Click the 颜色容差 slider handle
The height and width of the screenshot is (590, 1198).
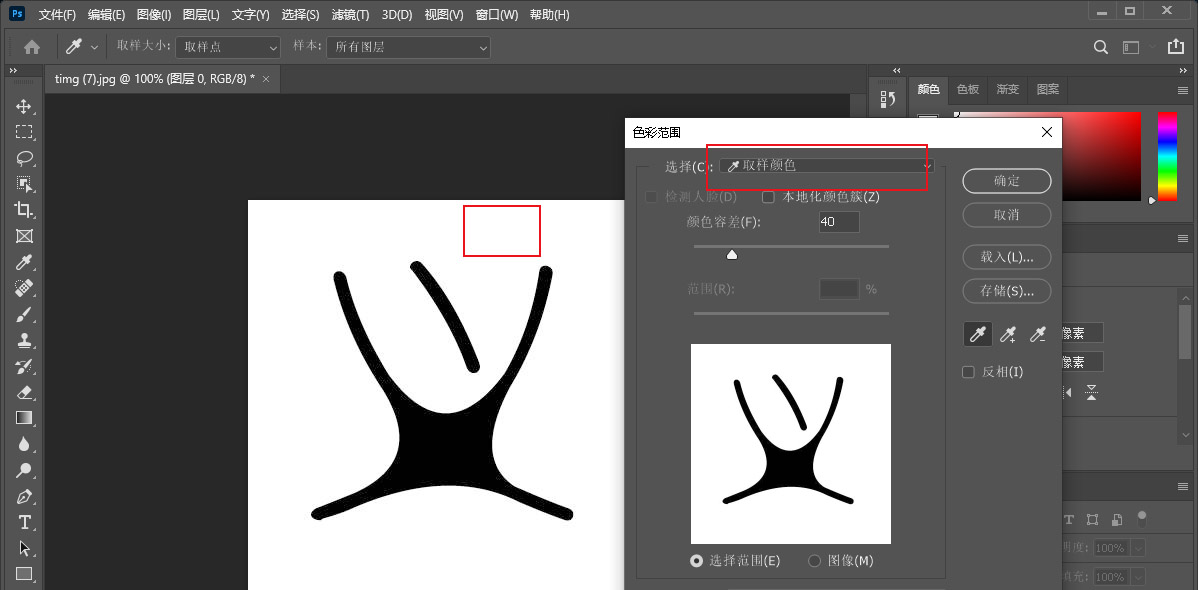pos(731,254)
